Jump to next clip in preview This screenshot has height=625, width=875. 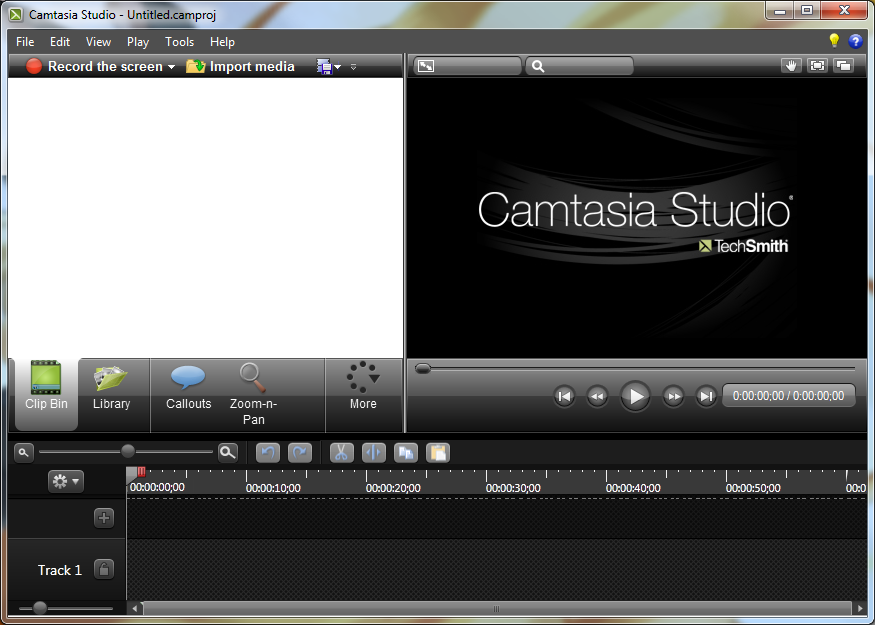pos(706,396)
